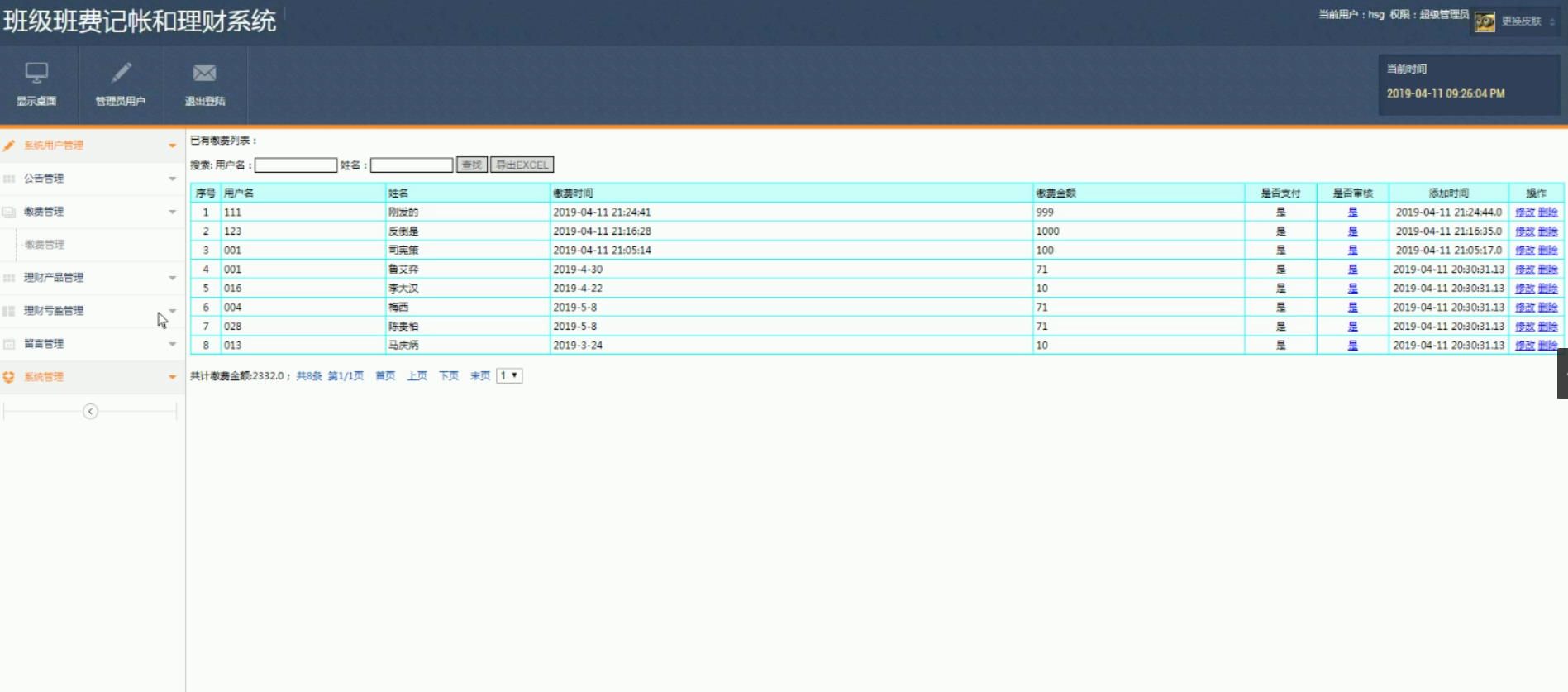
Task: Expand 理财亏盈管理 with its arrow
Action: pos(172,311)
